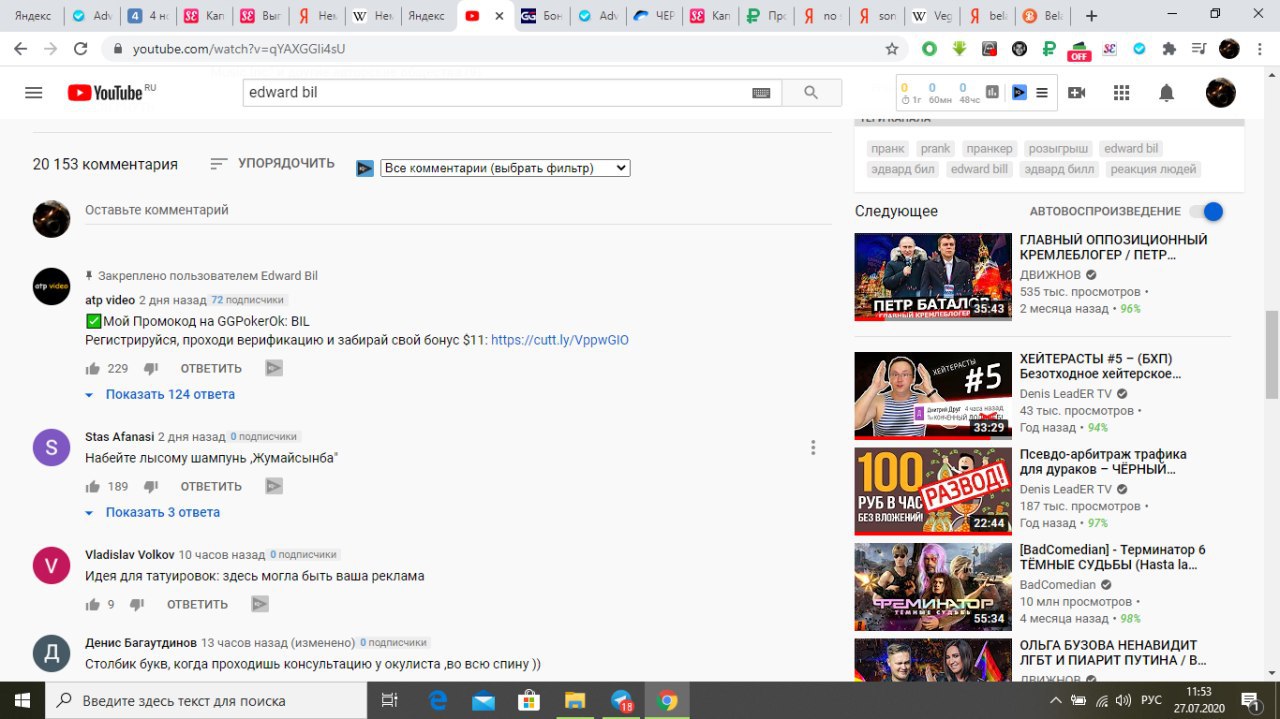Click the search magnifier button
This screenshot has height=719, width=1280.
point(810,93)
